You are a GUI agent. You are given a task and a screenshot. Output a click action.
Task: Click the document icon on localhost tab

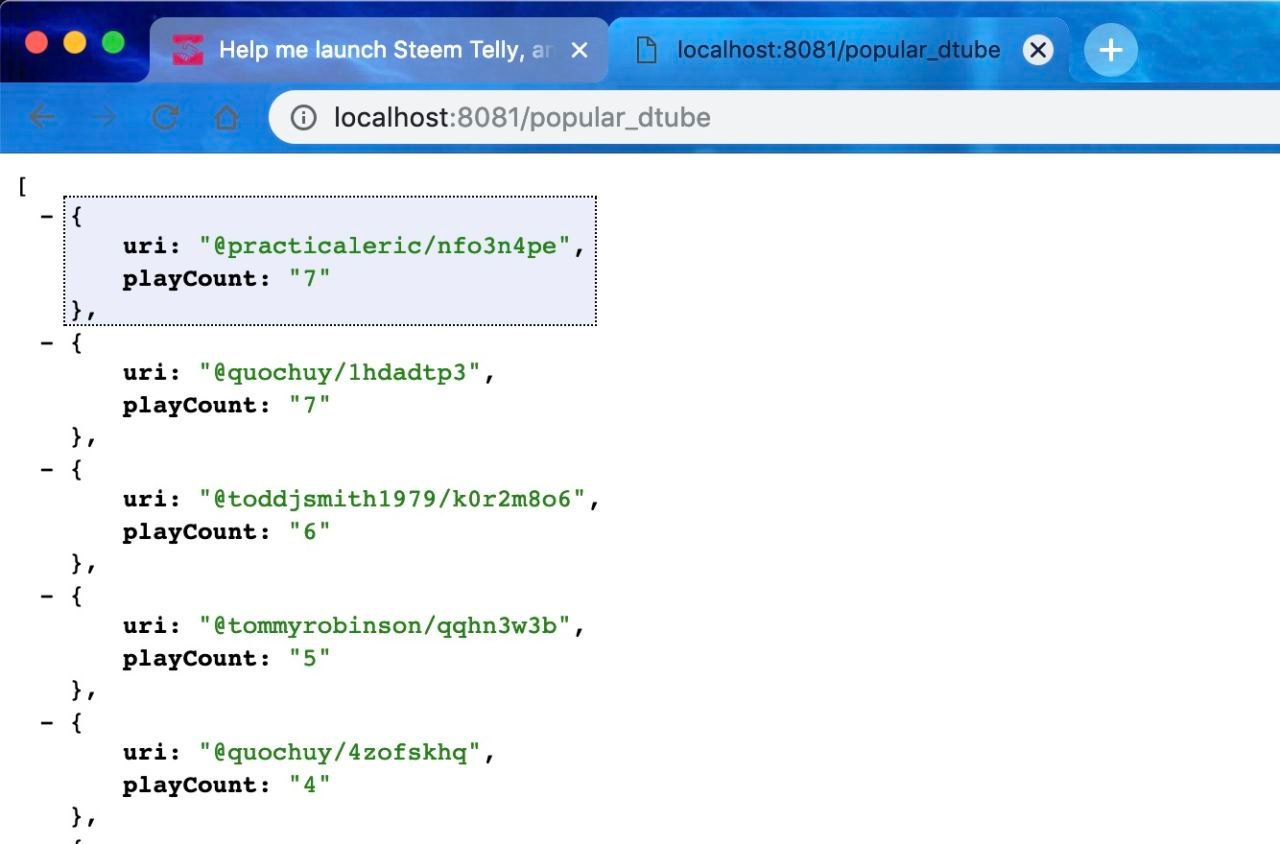coord(648,50)
